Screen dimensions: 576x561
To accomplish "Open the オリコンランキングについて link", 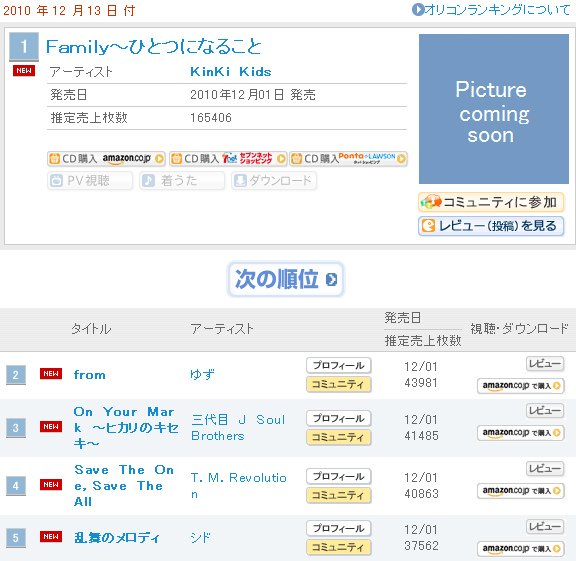I will pyautogui.click(x=491, y=10).
